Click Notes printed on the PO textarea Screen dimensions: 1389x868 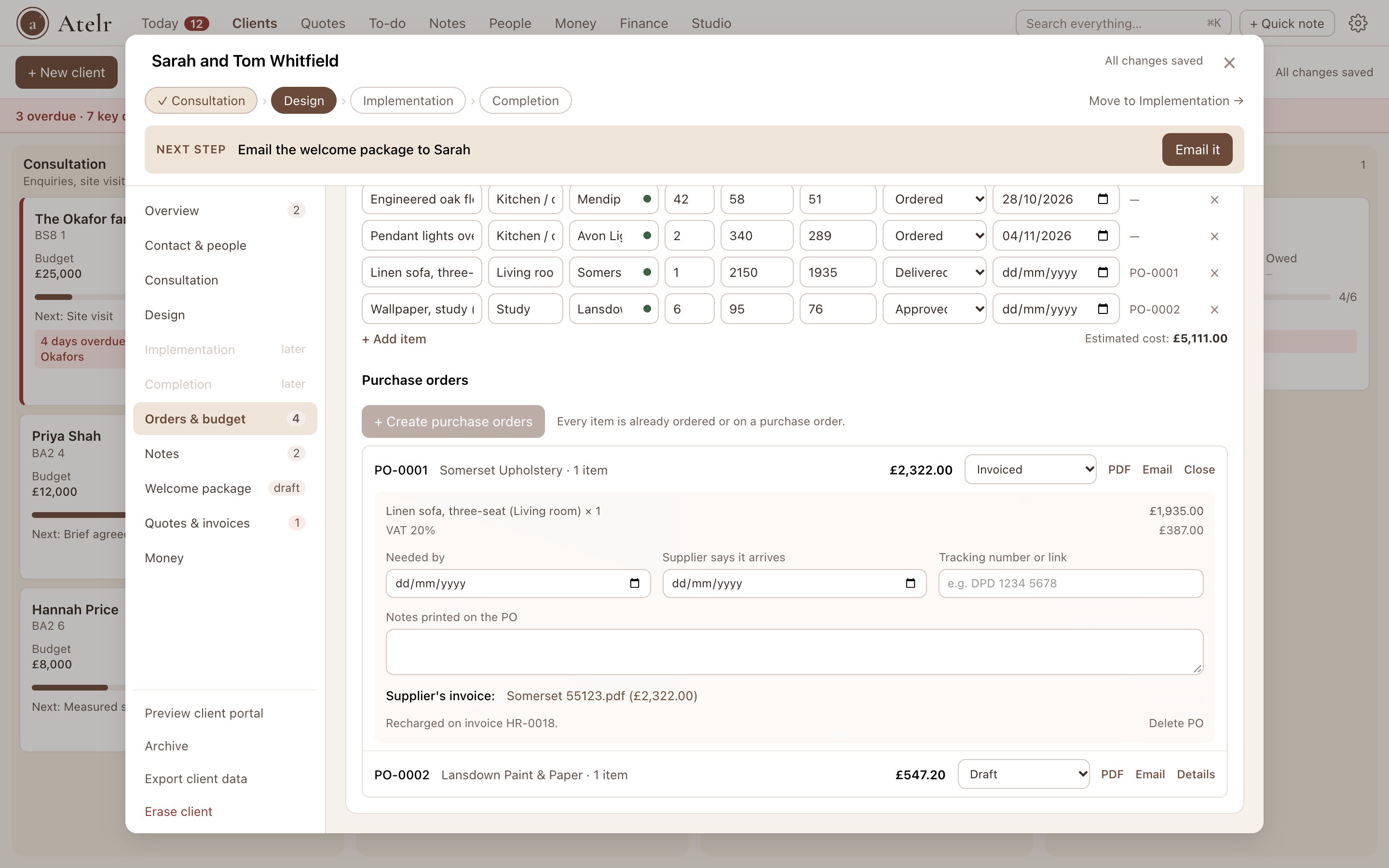(794, 652)
